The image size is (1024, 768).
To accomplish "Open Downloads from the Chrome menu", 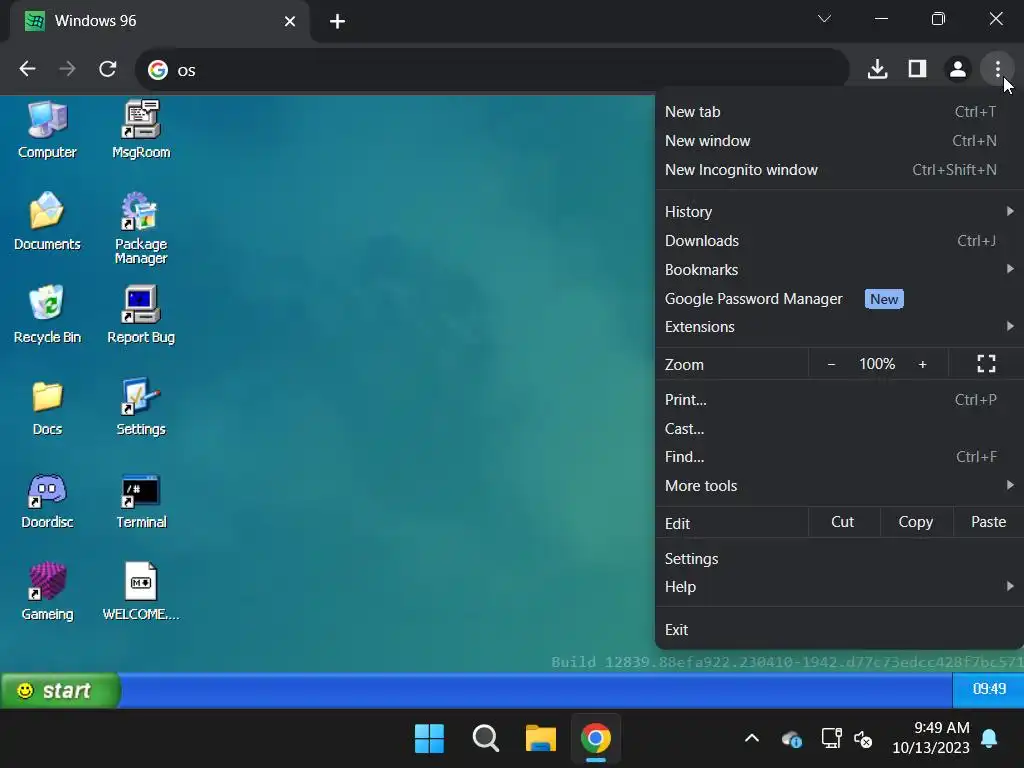I will 839,240.
